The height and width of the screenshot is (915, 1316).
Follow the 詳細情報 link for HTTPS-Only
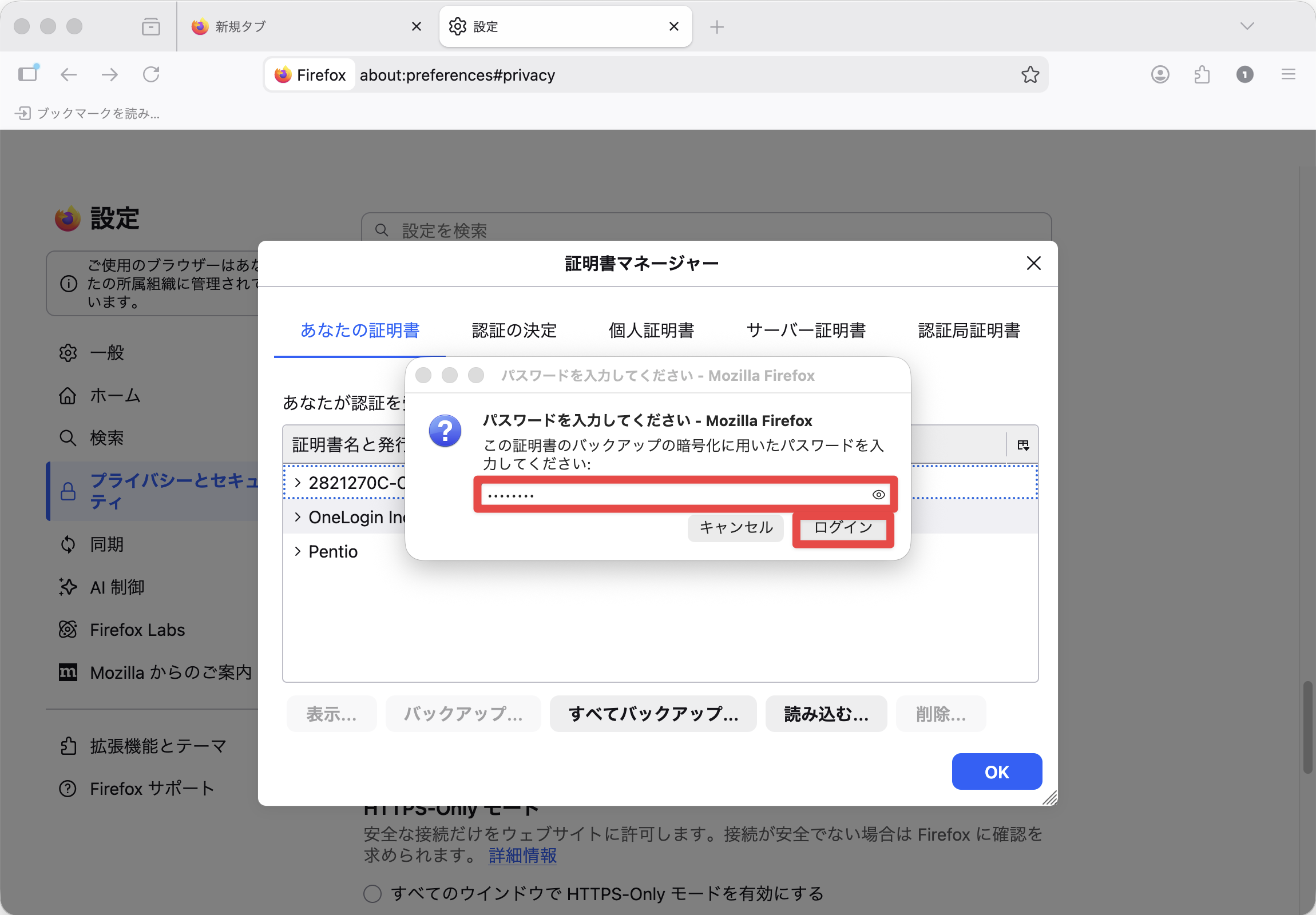pos(522,856)
